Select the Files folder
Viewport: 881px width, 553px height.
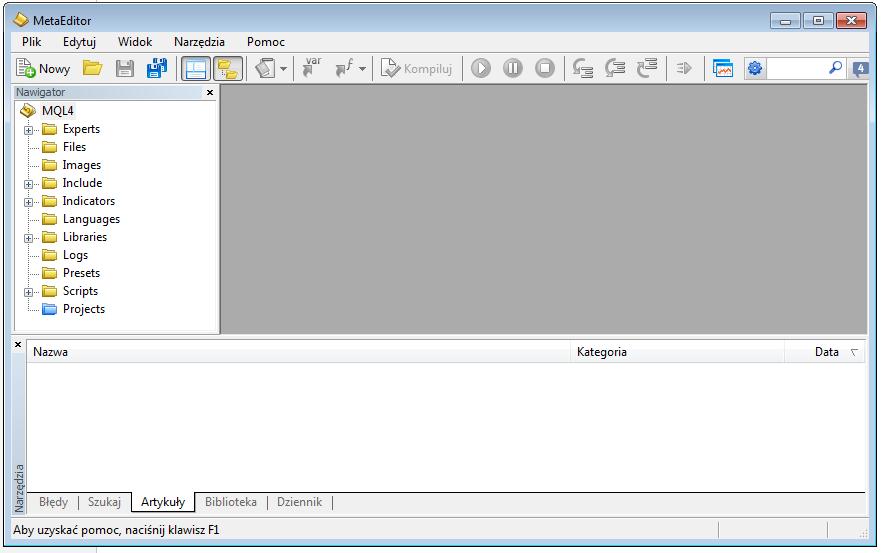point(74,147)
